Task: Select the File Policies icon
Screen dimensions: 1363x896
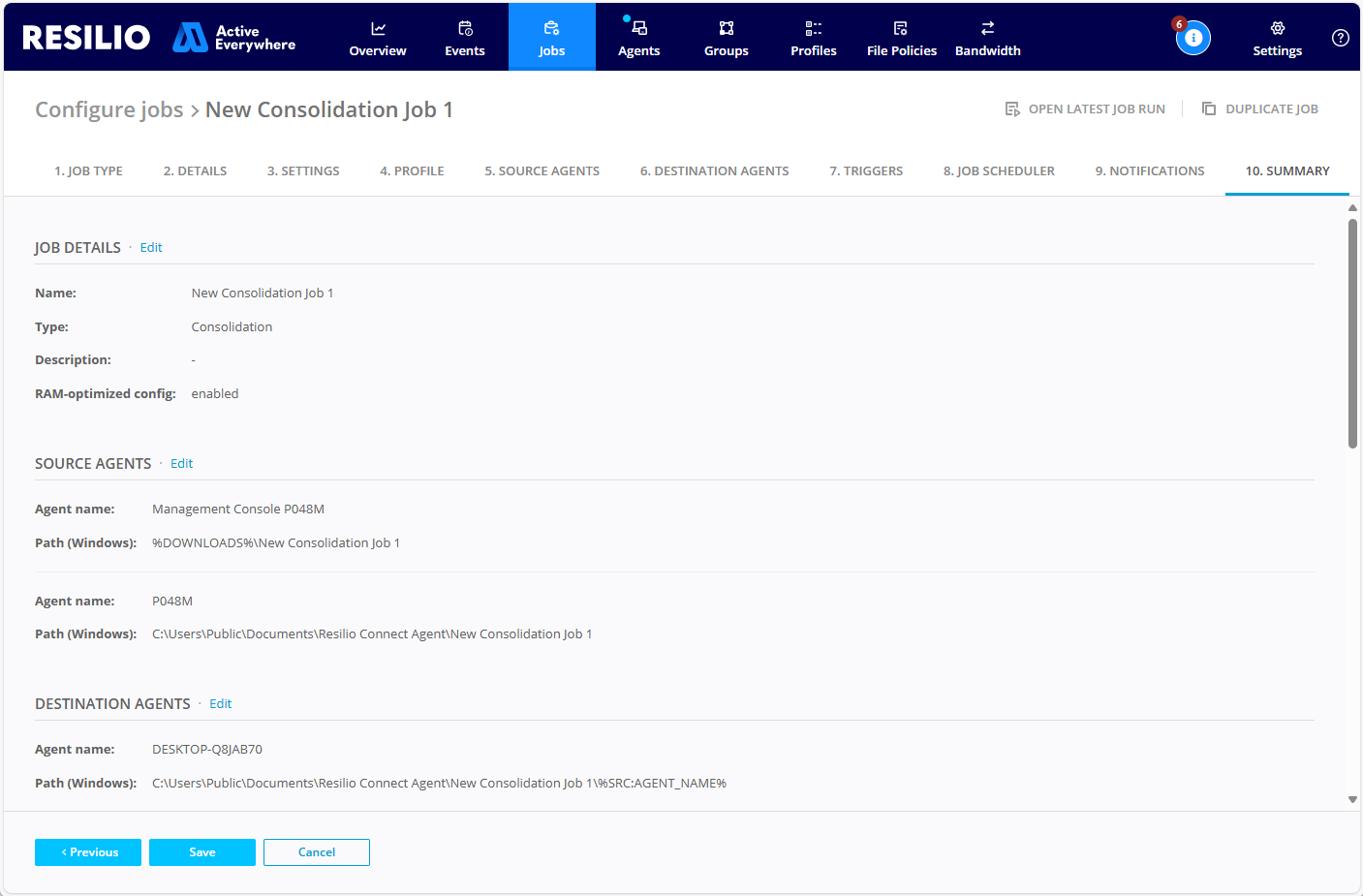Action: [x=901, y=37]
